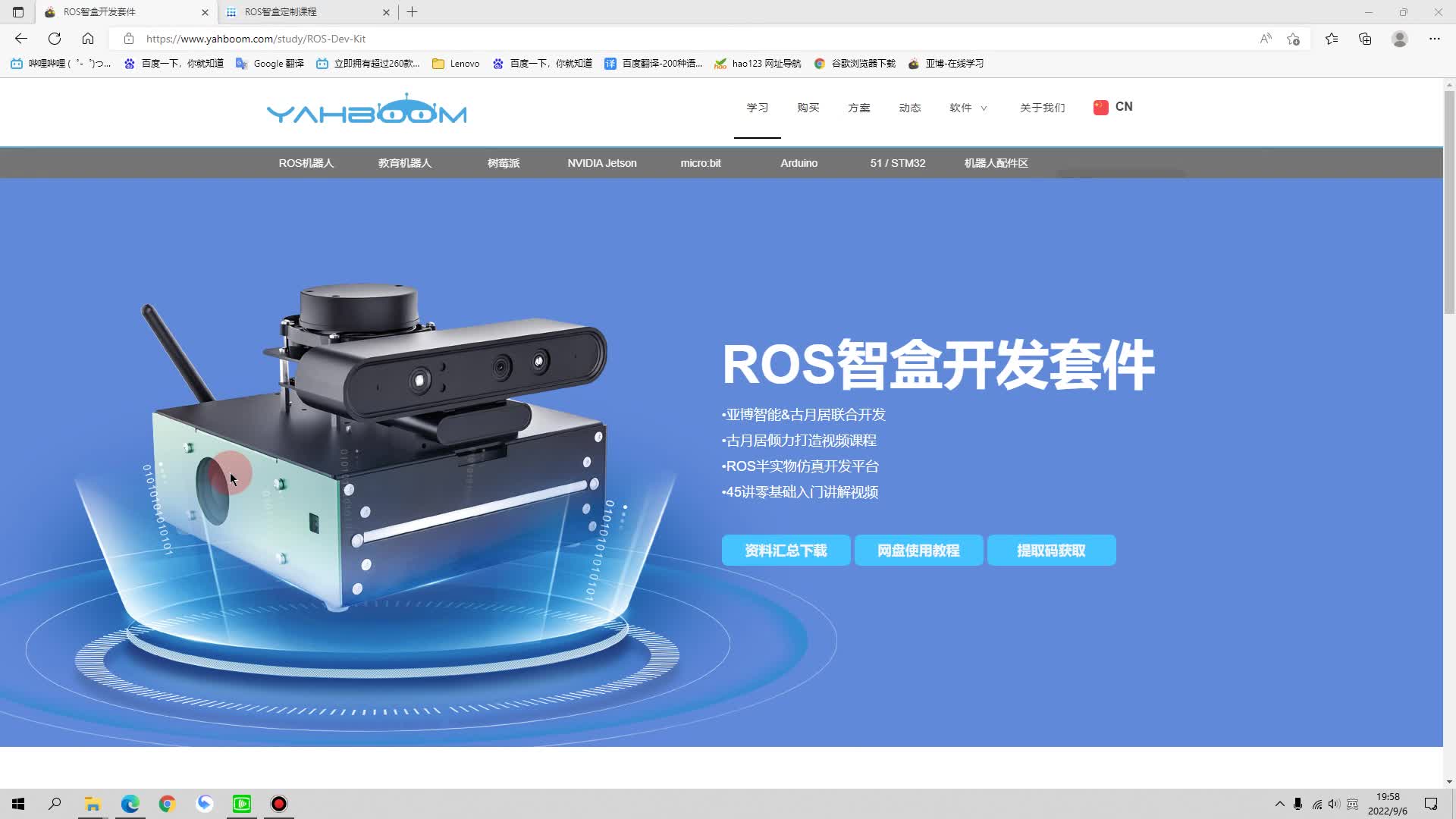Image resolution: width=1456 pixels, height=819 pixels.
Task: Open the 谷歌浏览器下载 bookmark
Action: 855,64
